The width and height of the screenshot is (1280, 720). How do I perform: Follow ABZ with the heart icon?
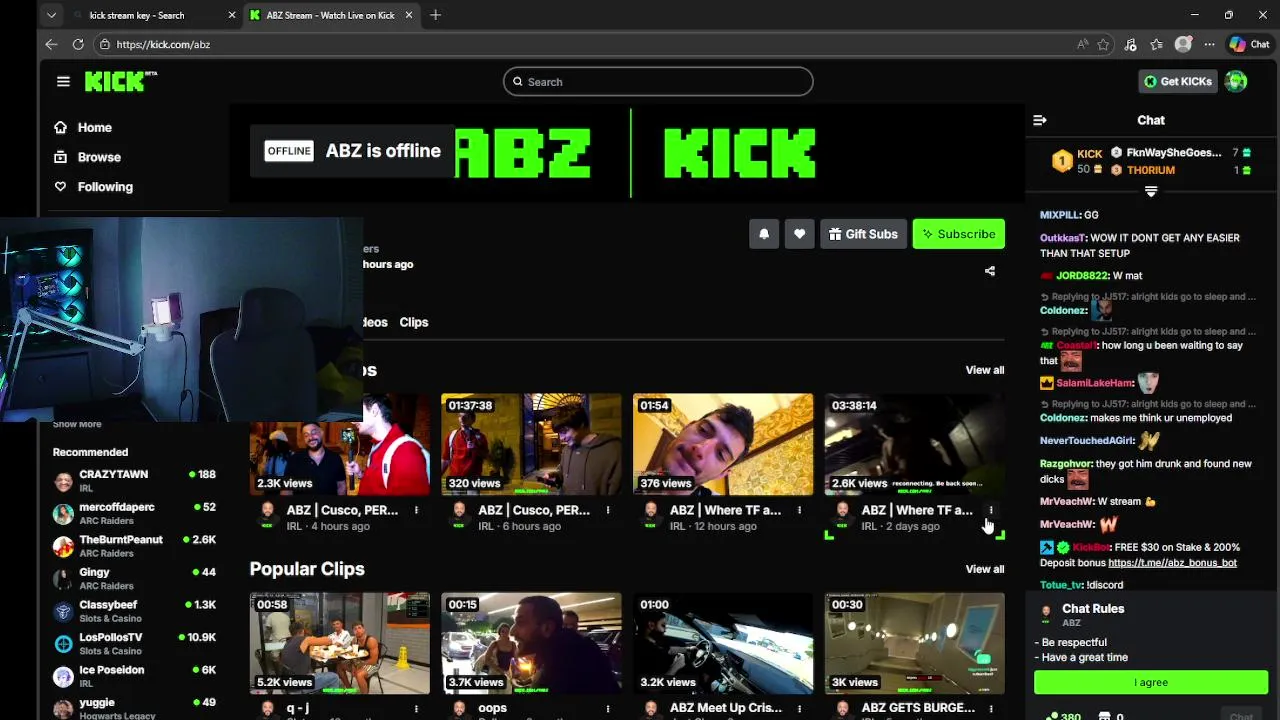tap(799, 234)
